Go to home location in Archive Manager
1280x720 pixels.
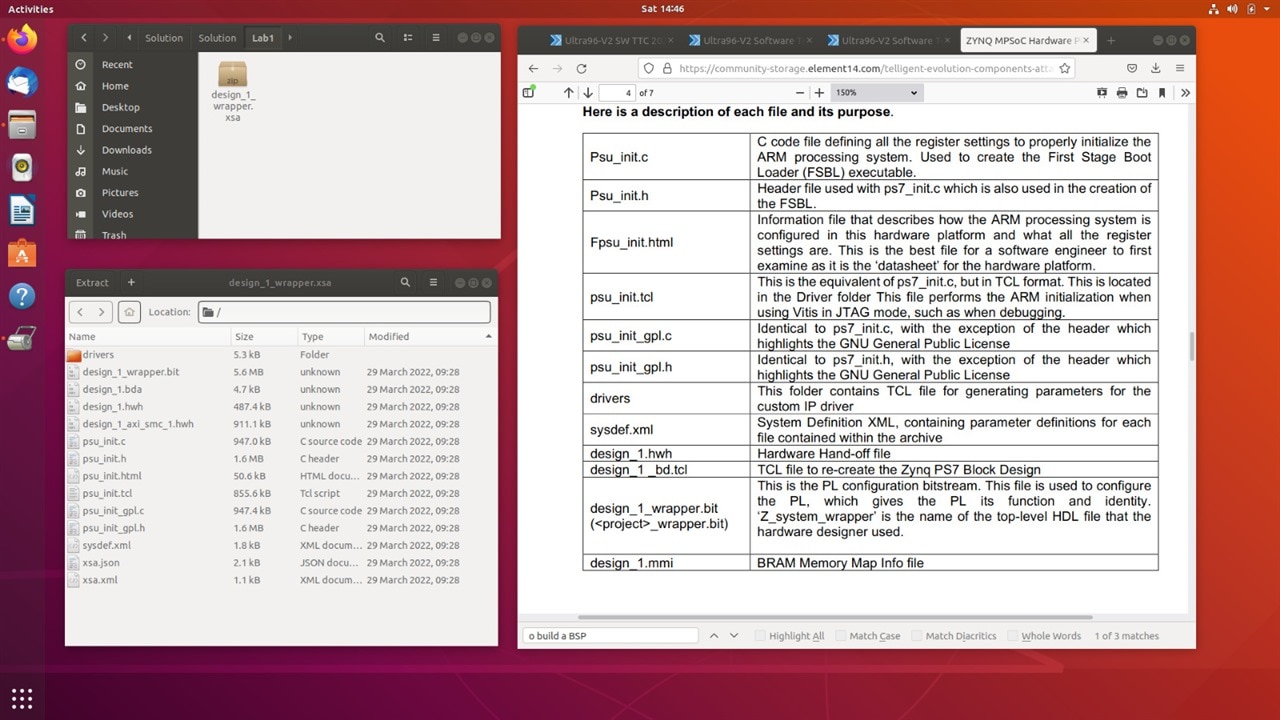(129, 312)
